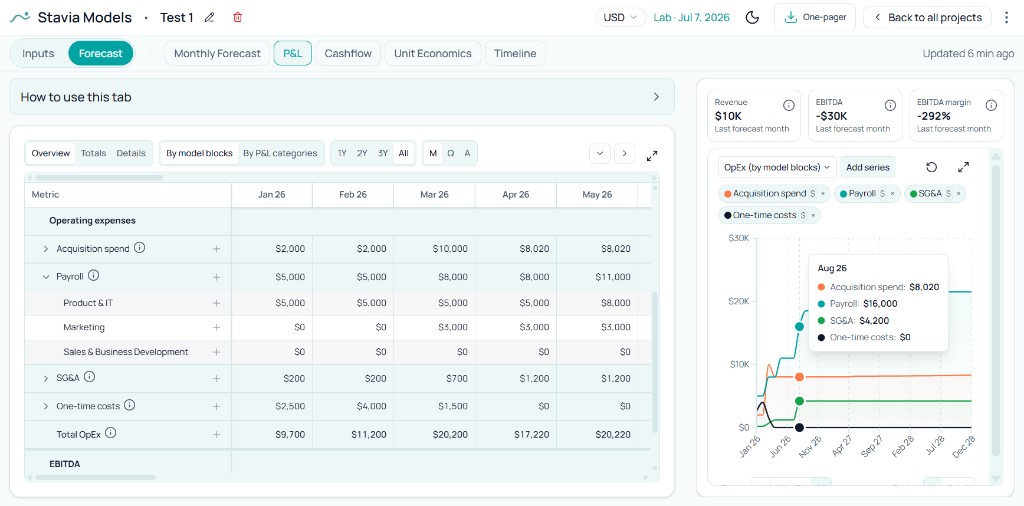The height and width of the screenshot is (506, 1024).
Task: Click the red trash icon to delete project
Action: pyautogui.click(x=238, y=18)
